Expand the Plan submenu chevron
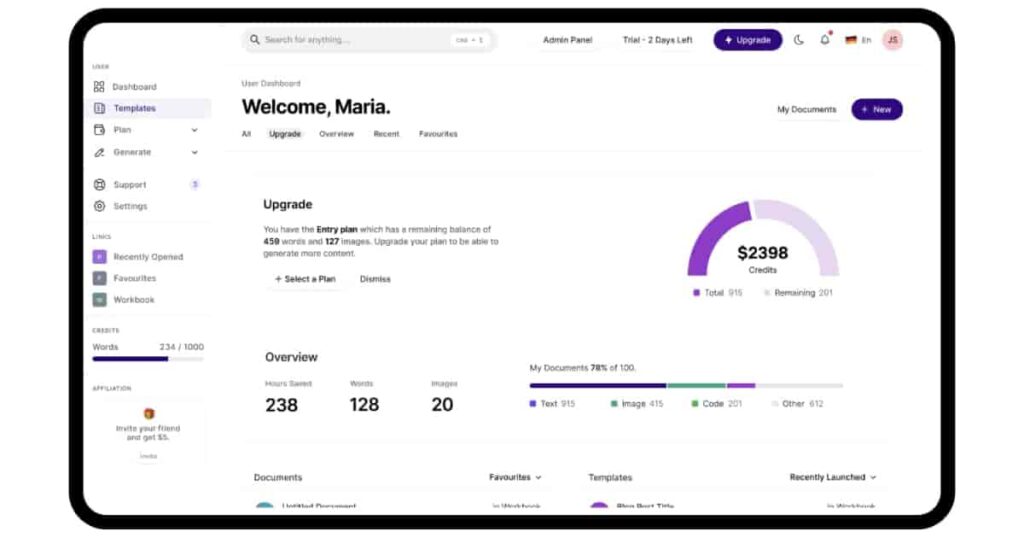 tap(194, 130)
